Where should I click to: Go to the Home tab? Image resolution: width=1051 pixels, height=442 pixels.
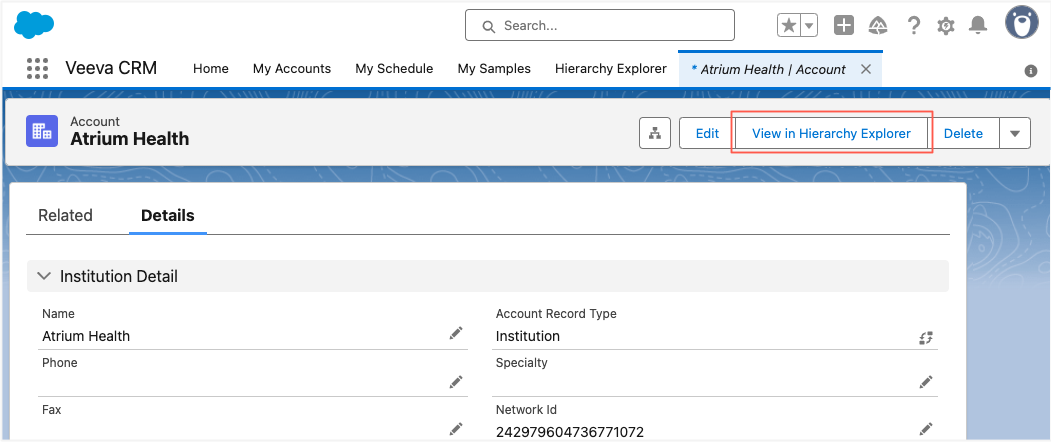click(x=210, y=68)
